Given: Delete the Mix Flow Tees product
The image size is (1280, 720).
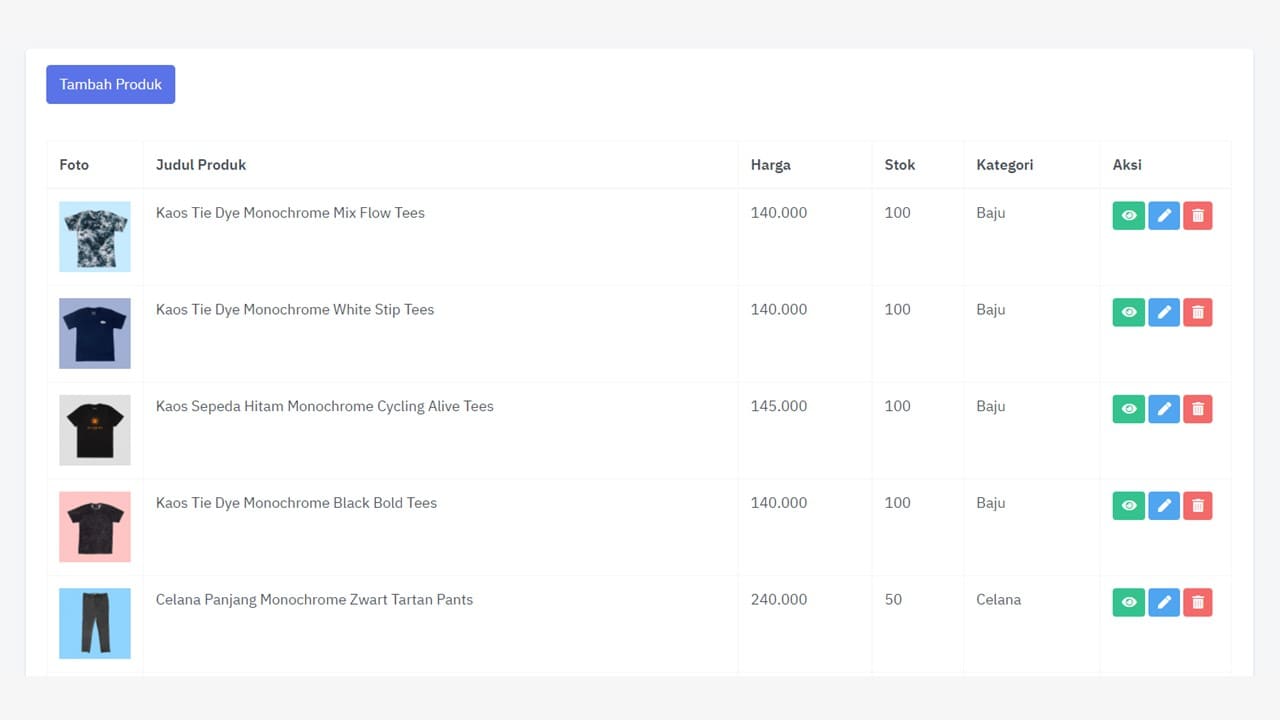Looking at the screenshot, I should pyautogui.click(x=1197, y=216).
